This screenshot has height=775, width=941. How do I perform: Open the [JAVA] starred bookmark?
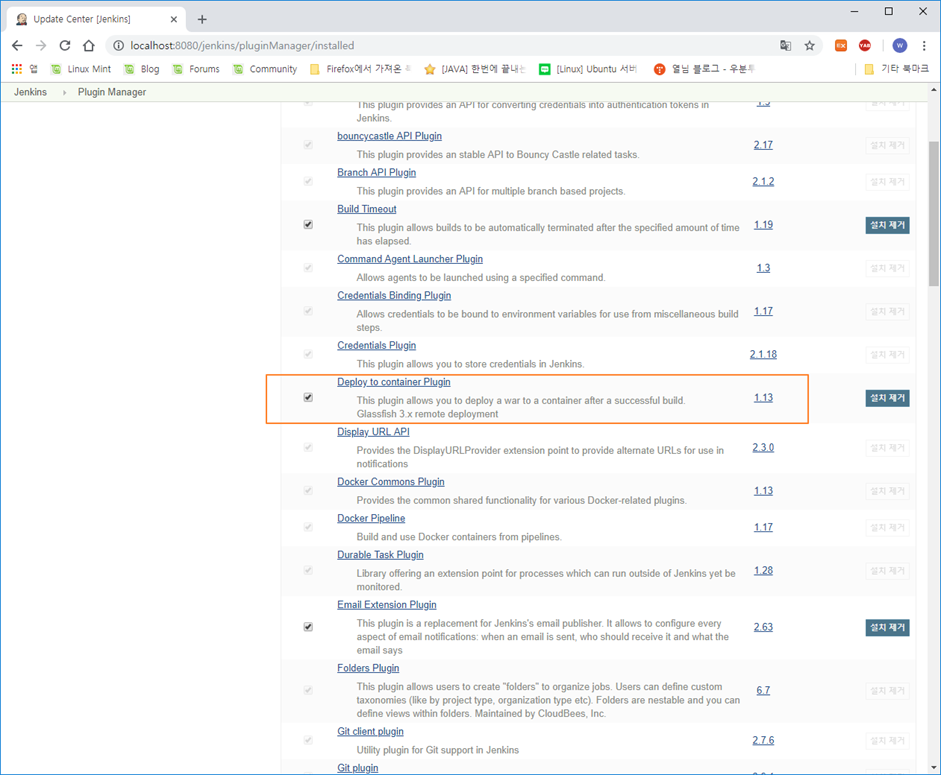click(475, 69)
